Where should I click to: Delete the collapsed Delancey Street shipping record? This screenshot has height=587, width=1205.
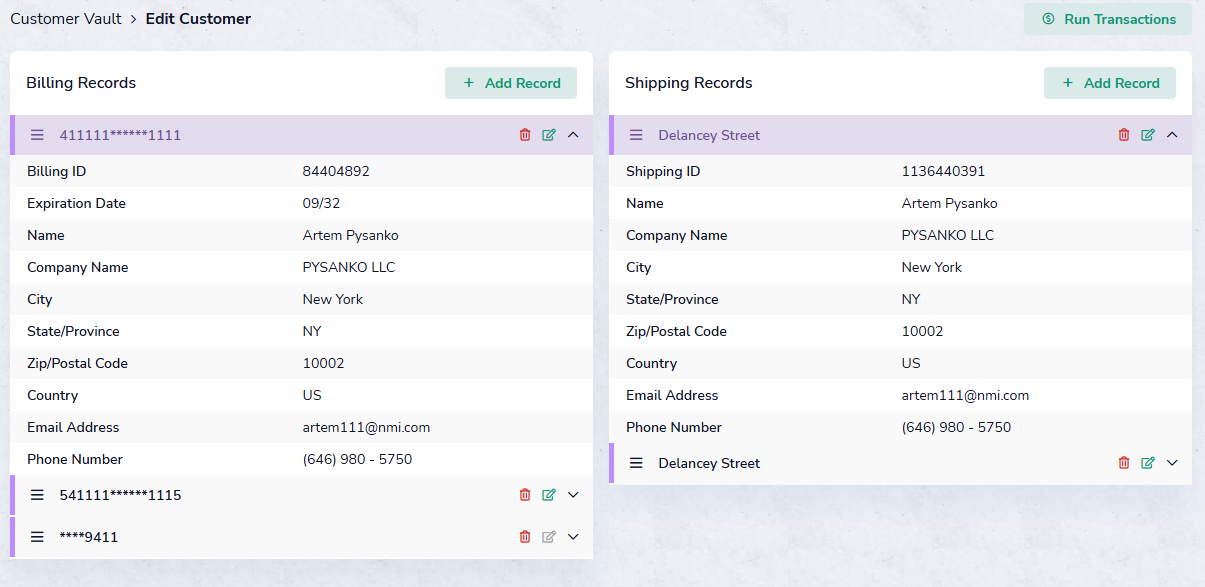[x=1124, y=463]
